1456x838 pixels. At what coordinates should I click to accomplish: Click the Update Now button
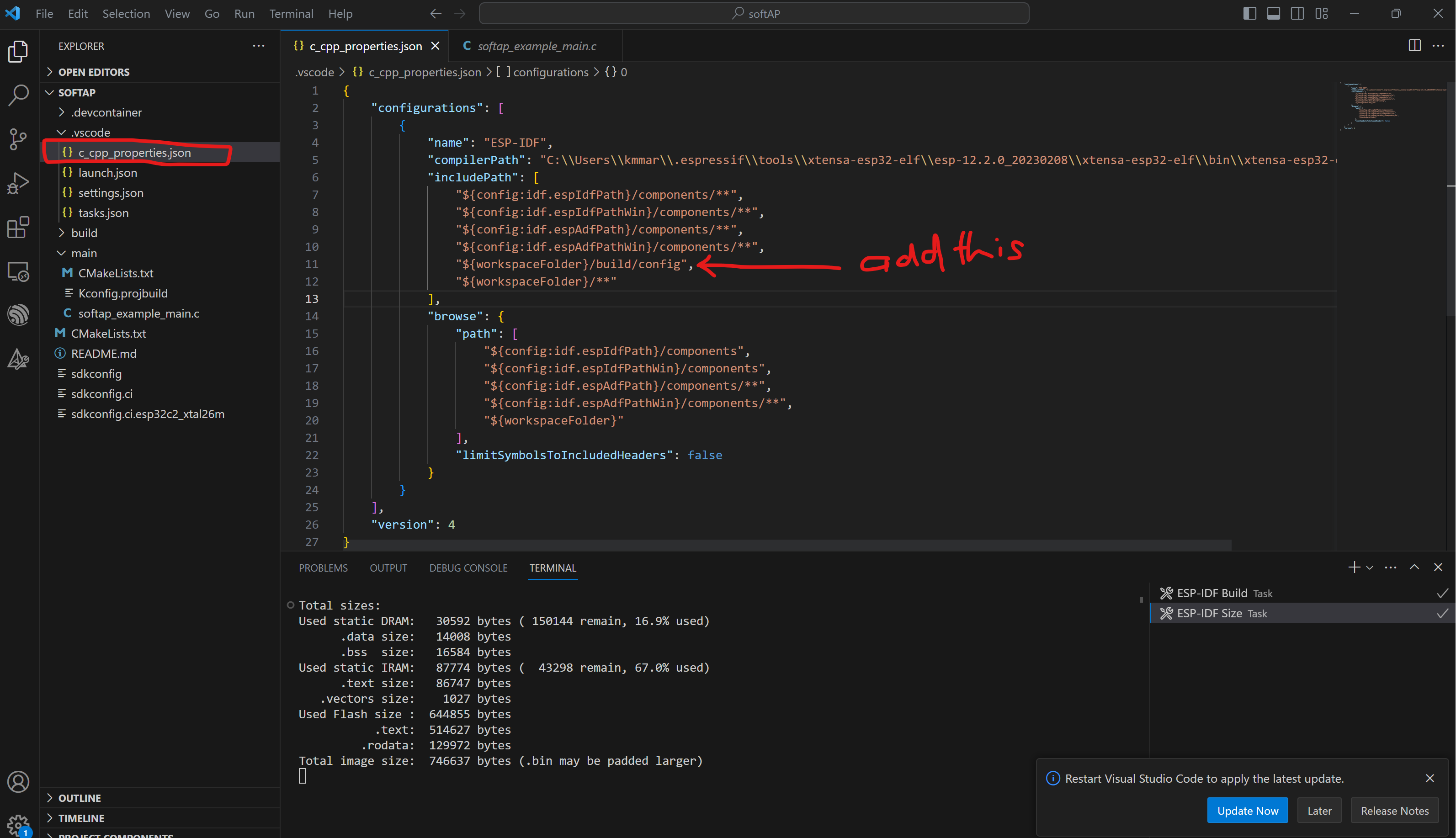(x=1247, y=811)
